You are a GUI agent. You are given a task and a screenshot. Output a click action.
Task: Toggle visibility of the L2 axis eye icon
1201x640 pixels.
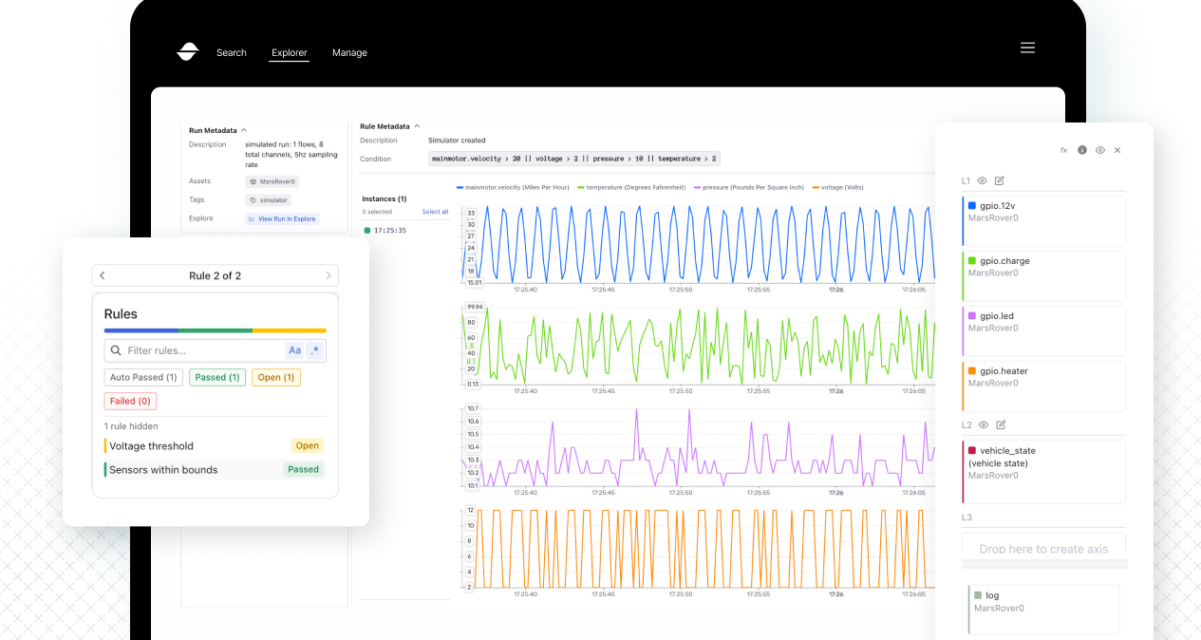[984, 424]
